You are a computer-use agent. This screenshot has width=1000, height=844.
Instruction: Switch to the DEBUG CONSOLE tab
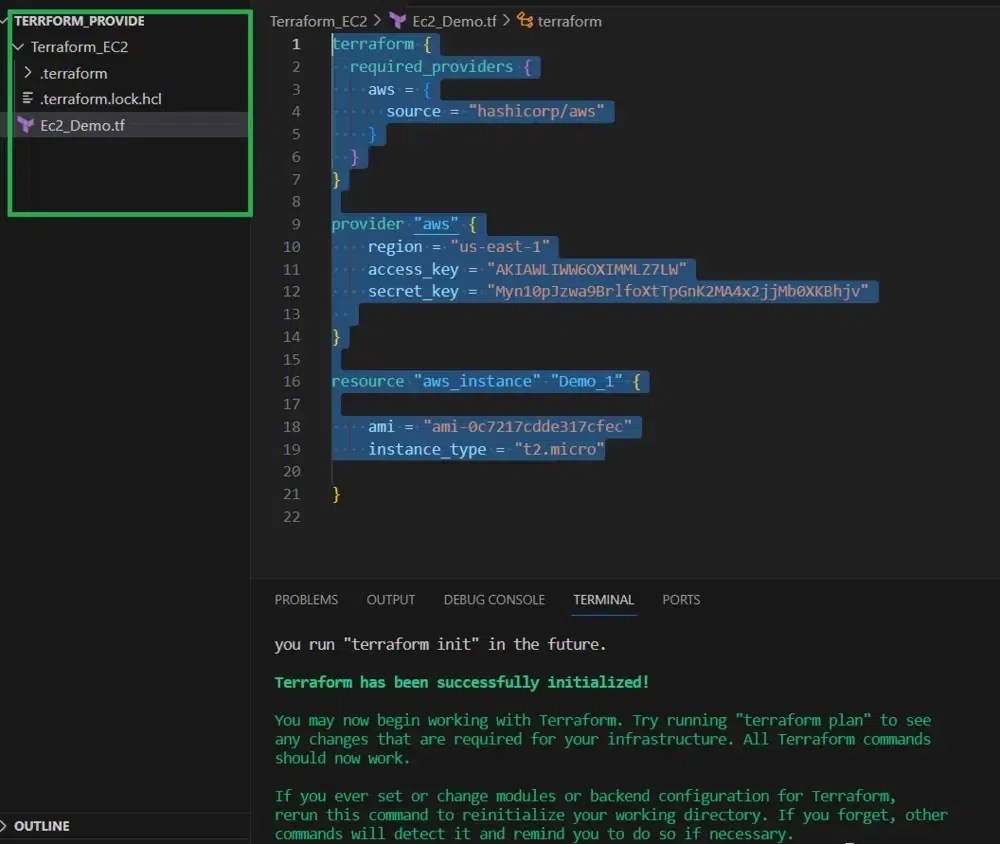coord(494,599)
